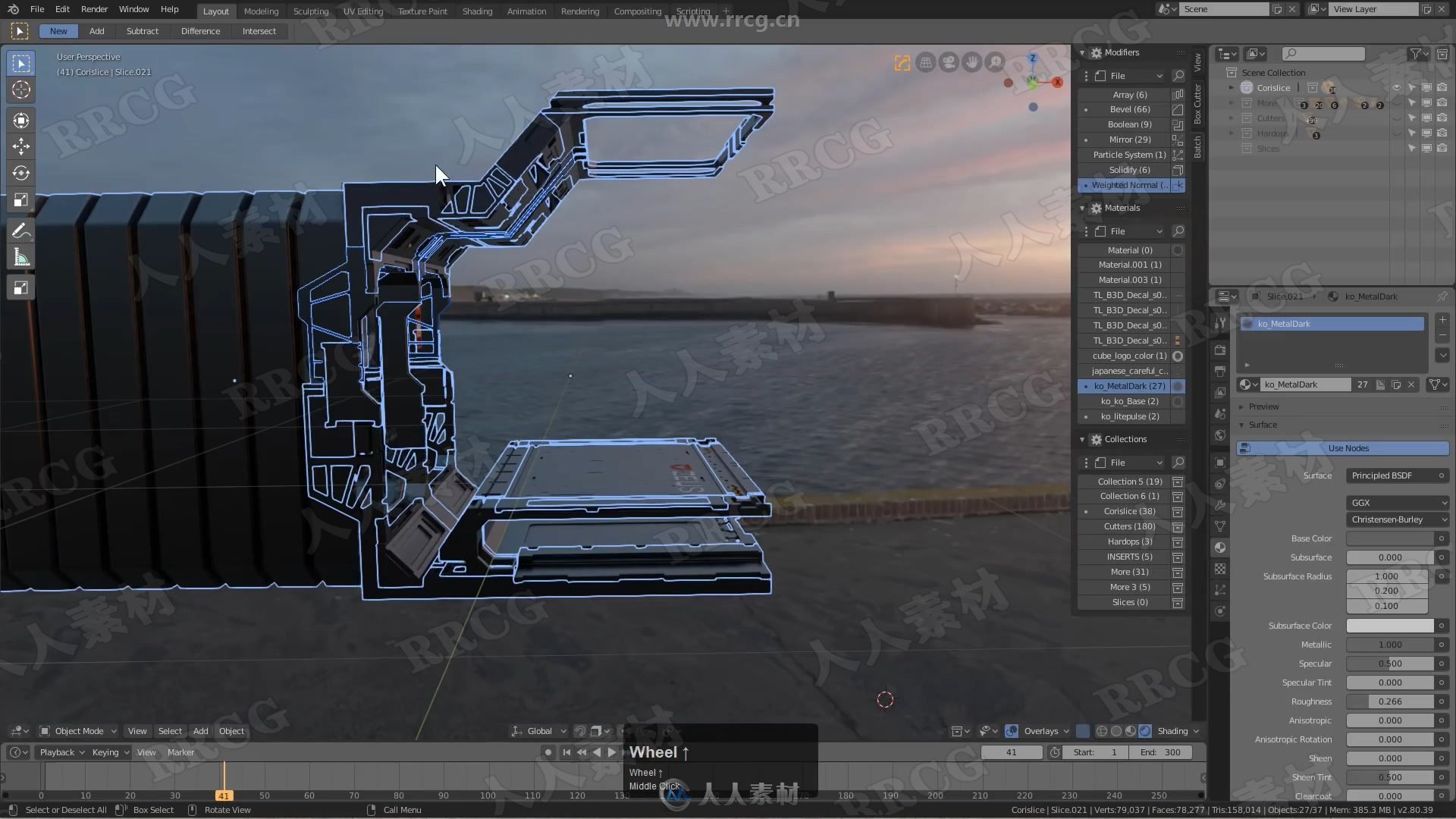Click the New boolean operation button
The image size is (1456, 819).
[58, 30]
